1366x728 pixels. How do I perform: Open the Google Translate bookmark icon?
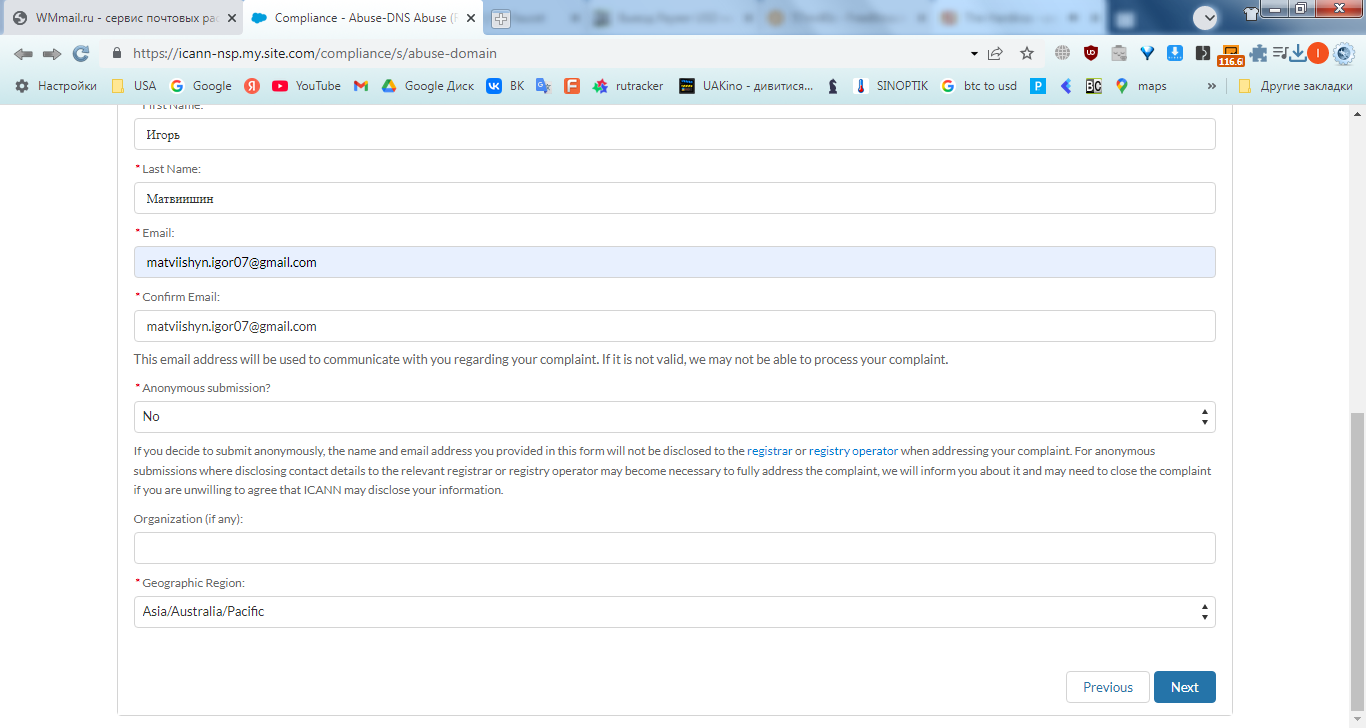point(543,86)
